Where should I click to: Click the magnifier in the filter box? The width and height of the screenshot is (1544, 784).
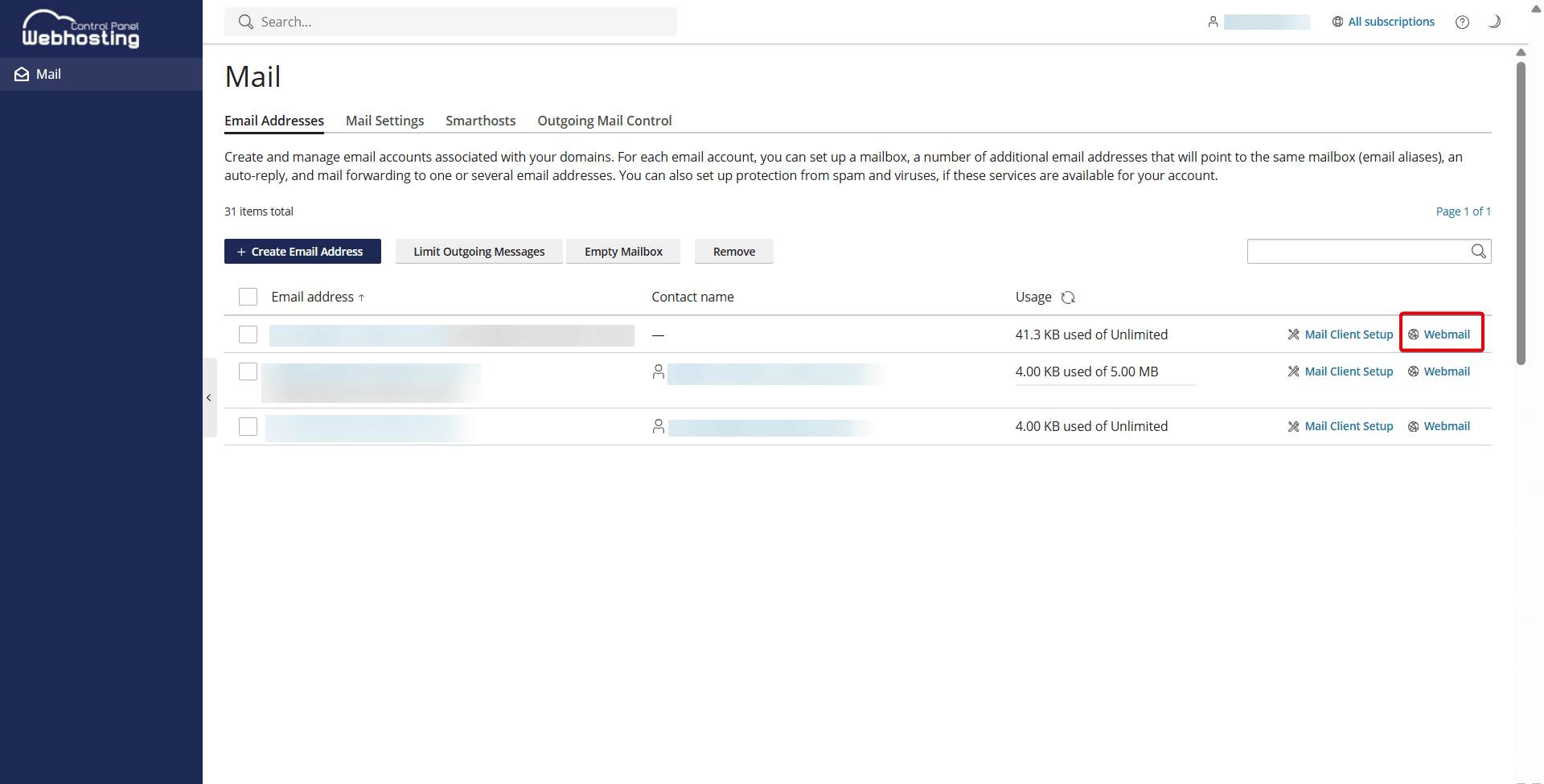(x=1479, y=251)
